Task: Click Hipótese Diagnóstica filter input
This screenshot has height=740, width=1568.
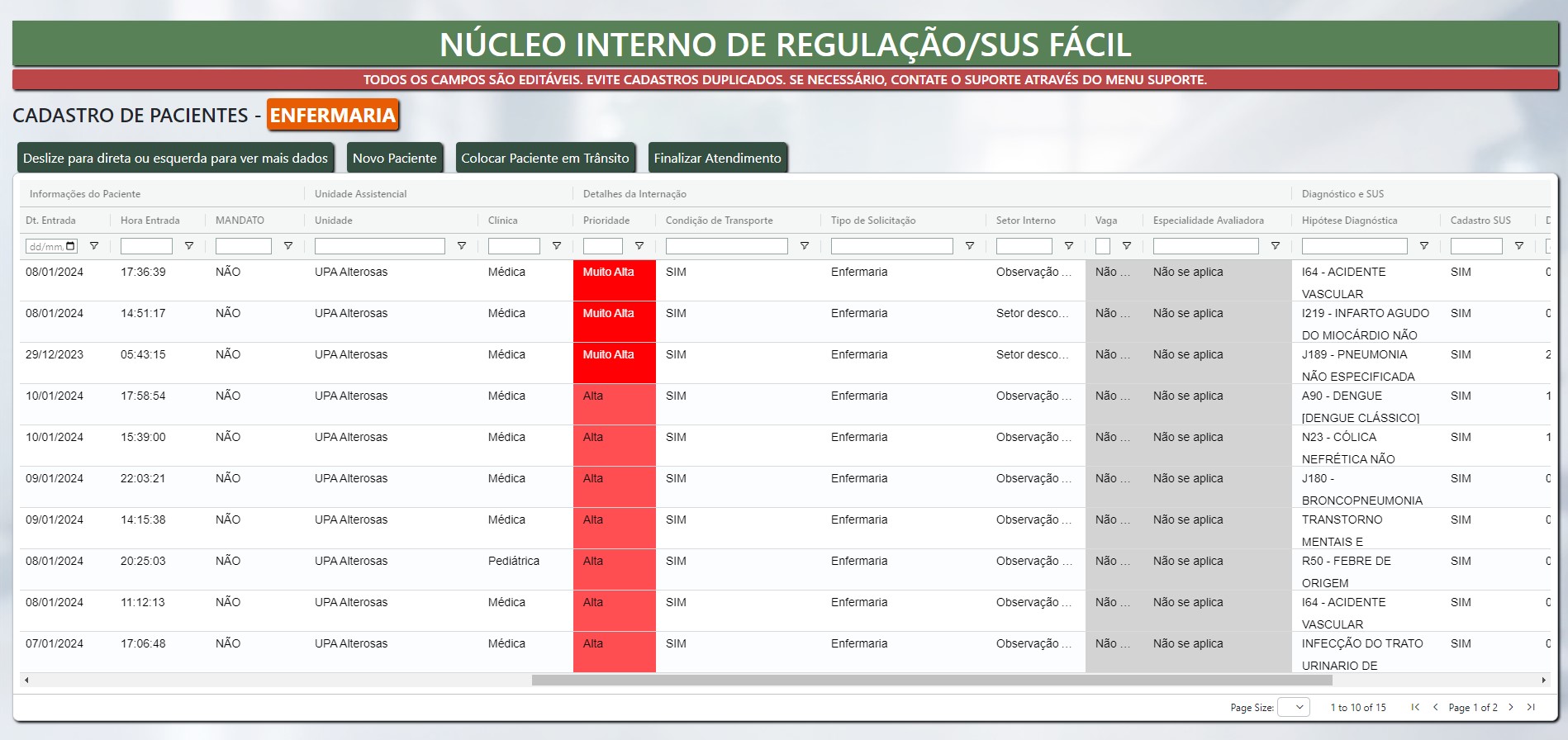Action: point(1355,246)
